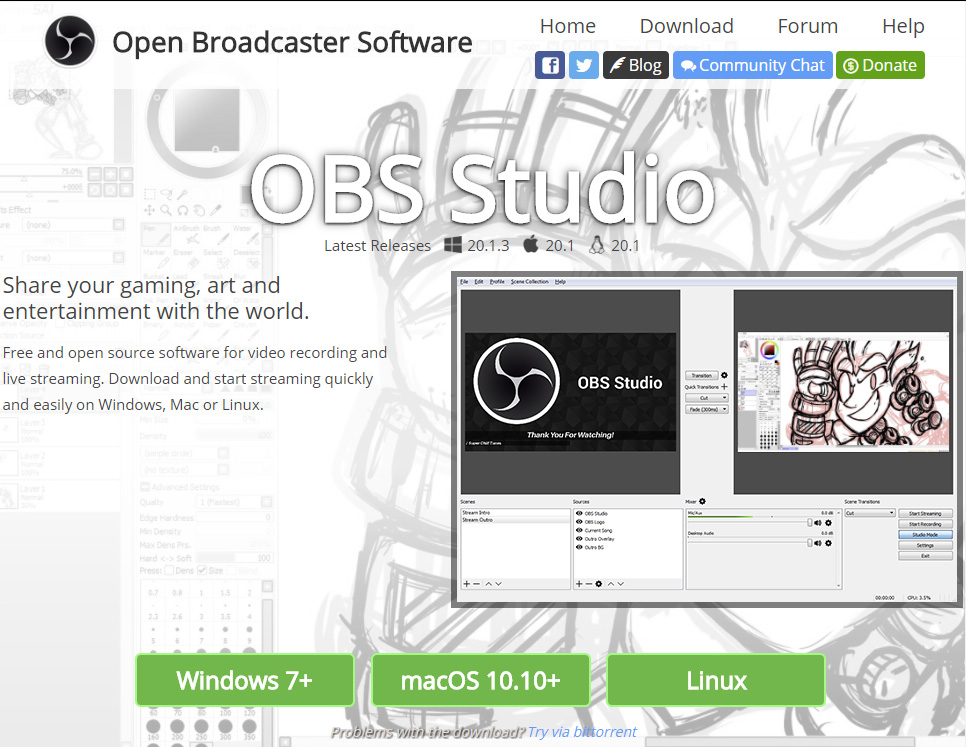Go to the Home page
The image size is (966, 747).
coord(567,26)
